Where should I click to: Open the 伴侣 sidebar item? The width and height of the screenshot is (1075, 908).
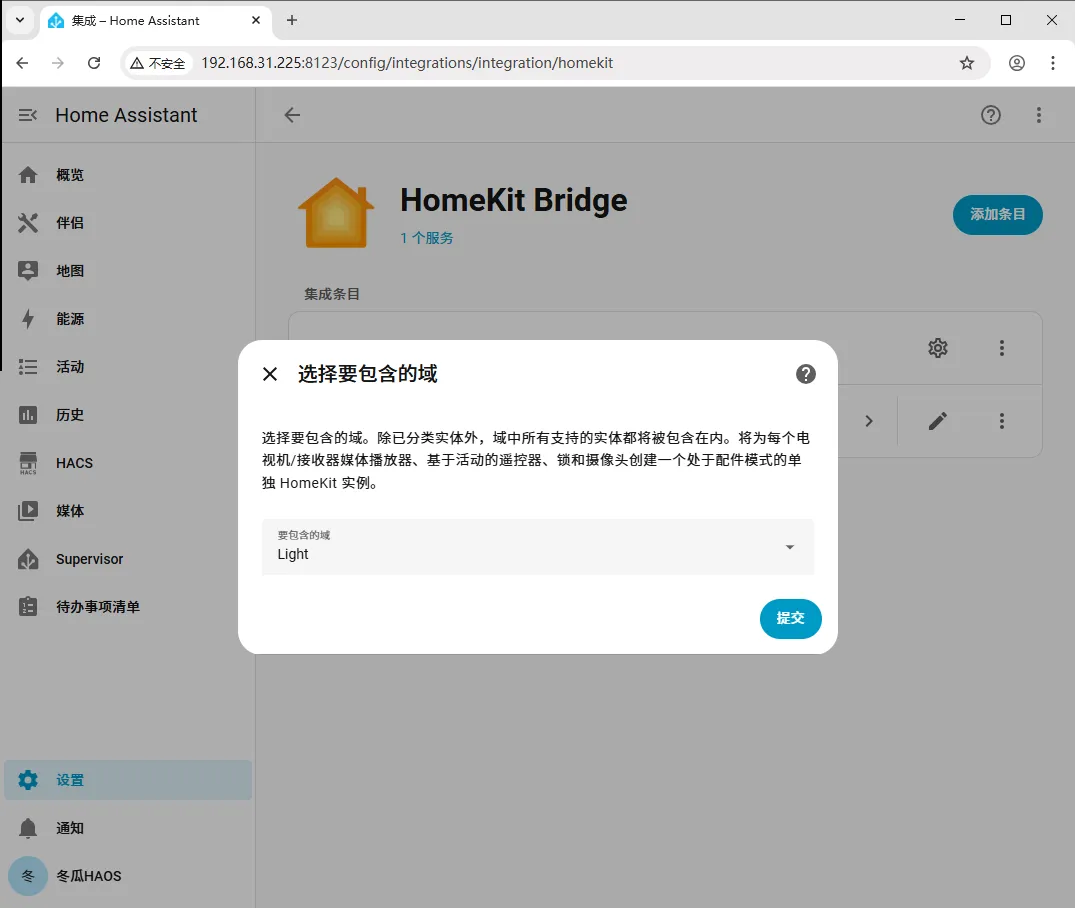(128, 223)
